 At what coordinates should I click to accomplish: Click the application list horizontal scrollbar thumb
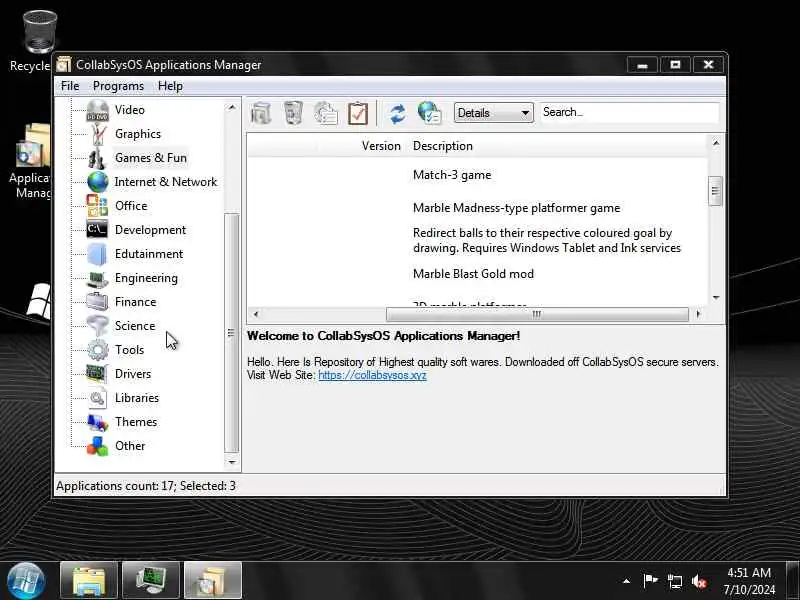pos(537,314)
